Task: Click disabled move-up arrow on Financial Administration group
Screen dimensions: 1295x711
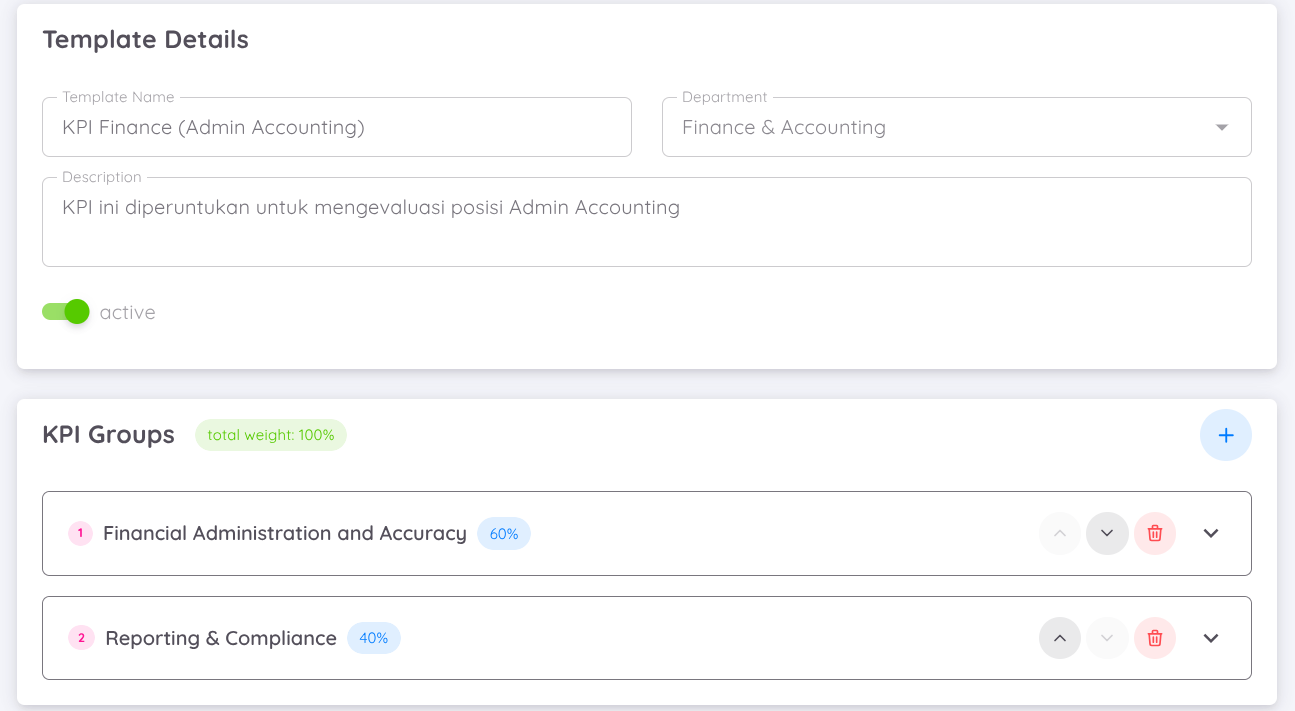Action: pos(1060,533)
